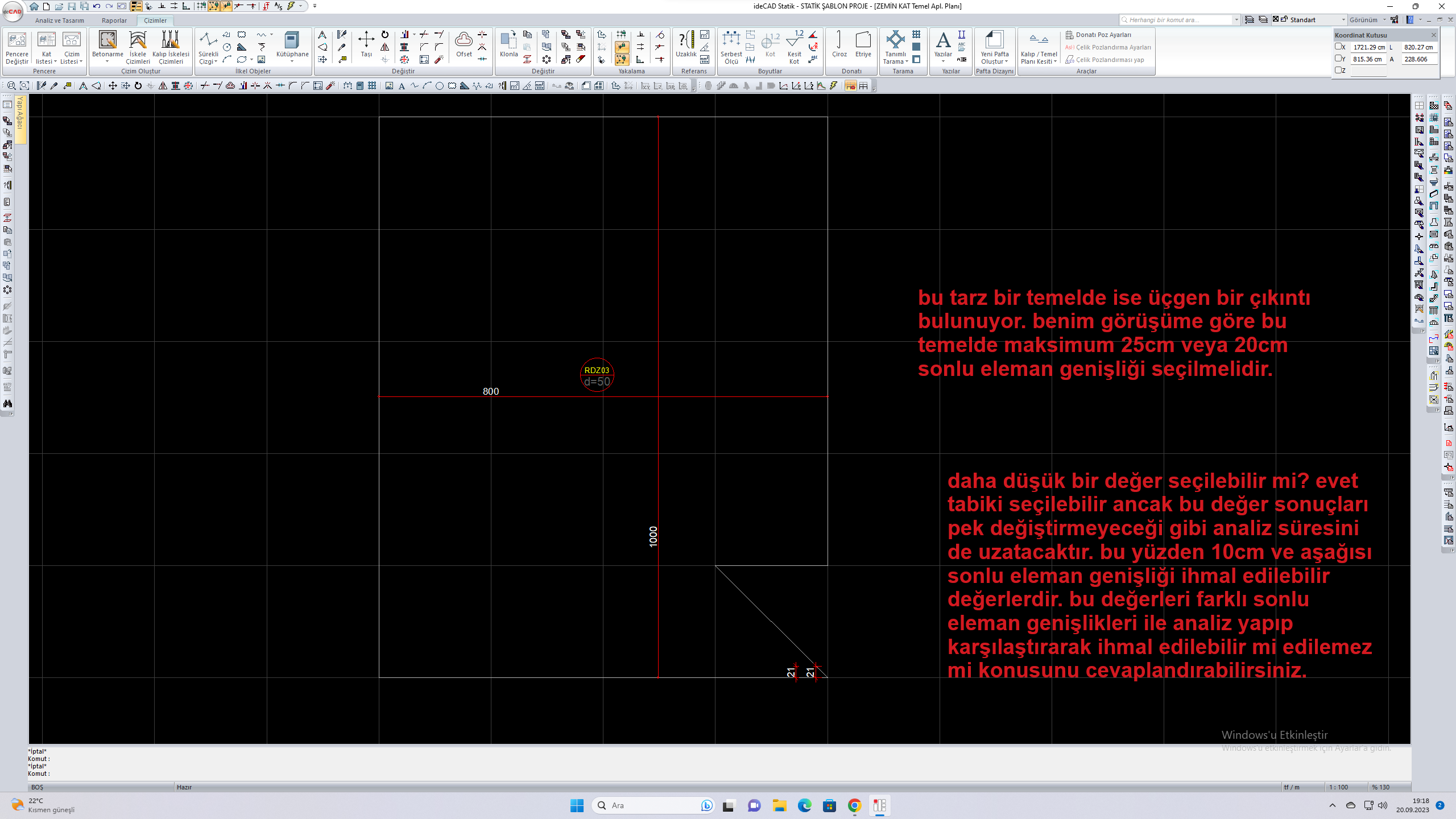Open the weather widget on taskbar
The image size is (1456, 819).
(x=43, y=805)
